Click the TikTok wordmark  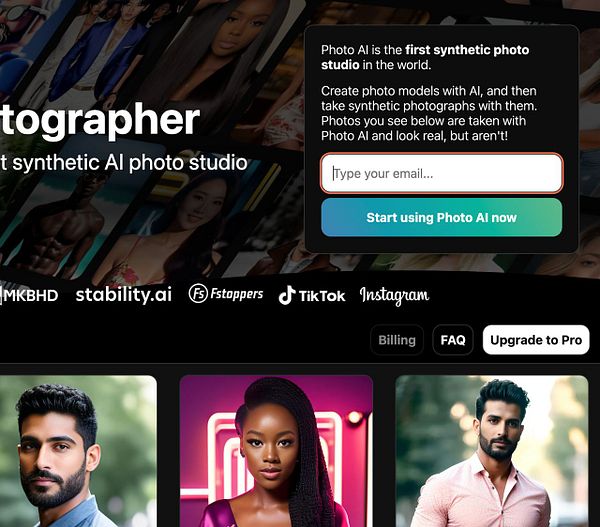point(322,296)
